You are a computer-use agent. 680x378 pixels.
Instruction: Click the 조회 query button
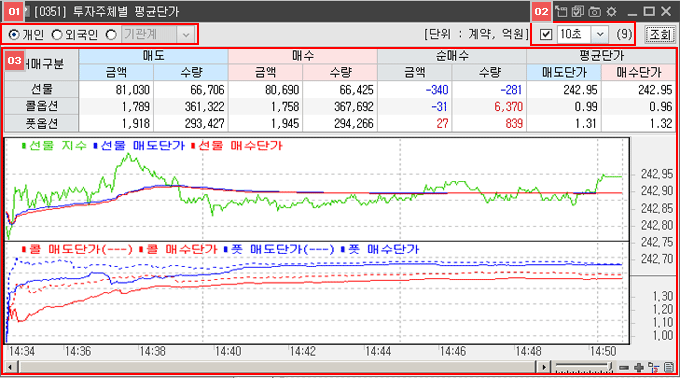pyautogui.click(x=660, y=34)
